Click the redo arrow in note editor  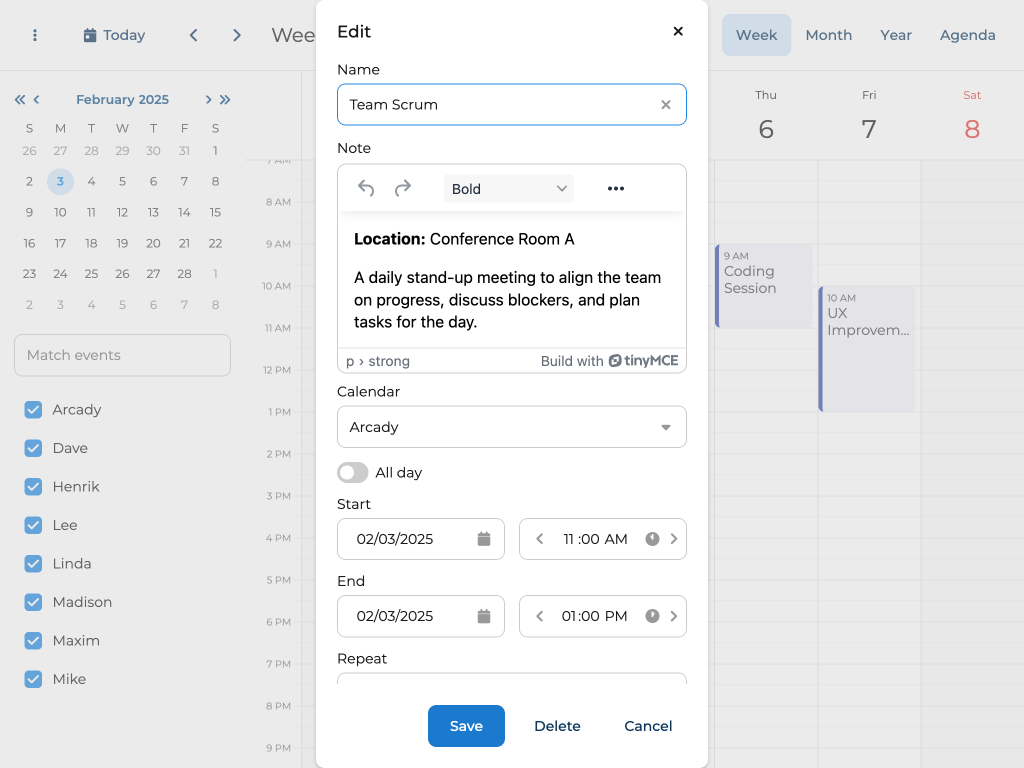403,189
